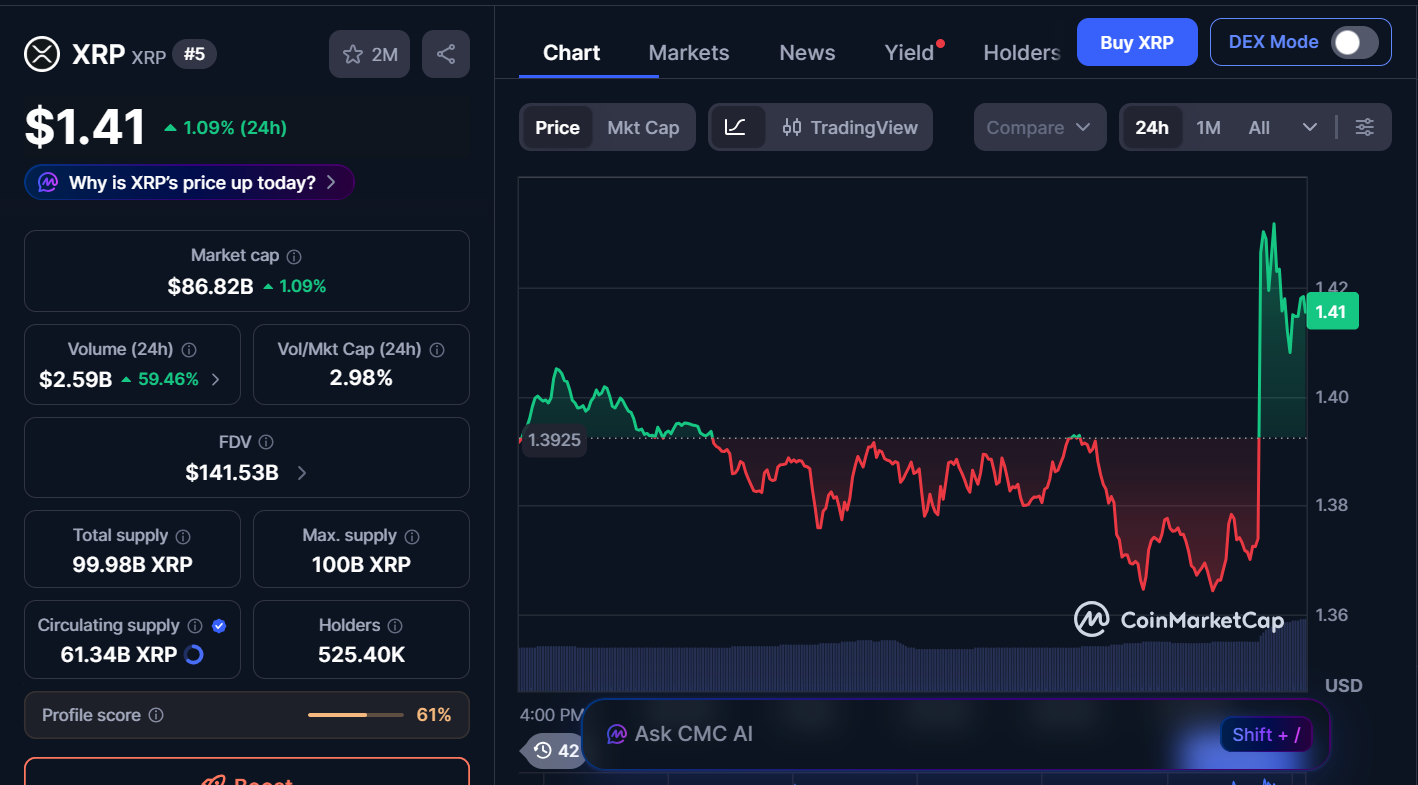Viewport: 1418px width, 785px height.
Task: Expand the timeframe chevron next to All
Action: pyautogui.click(x=1310, y=127)
